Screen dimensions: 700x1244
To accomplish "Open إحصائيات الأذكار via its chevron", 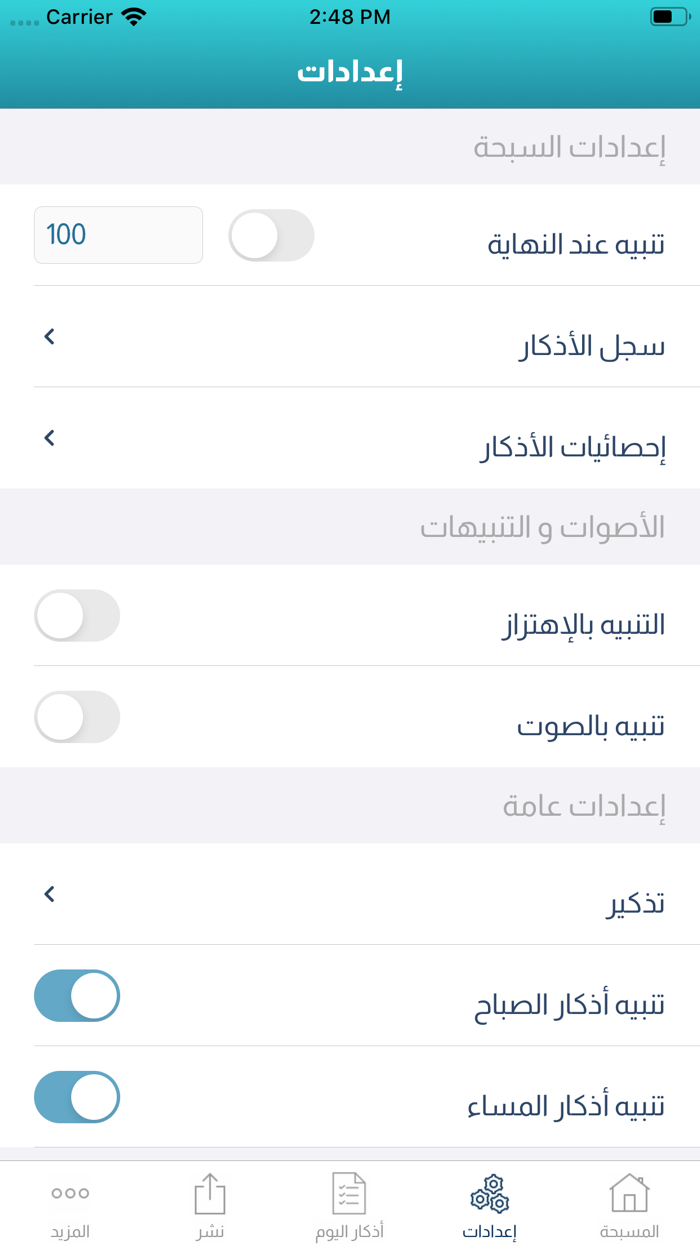I will pyautogui.click(x=48, y=438).
